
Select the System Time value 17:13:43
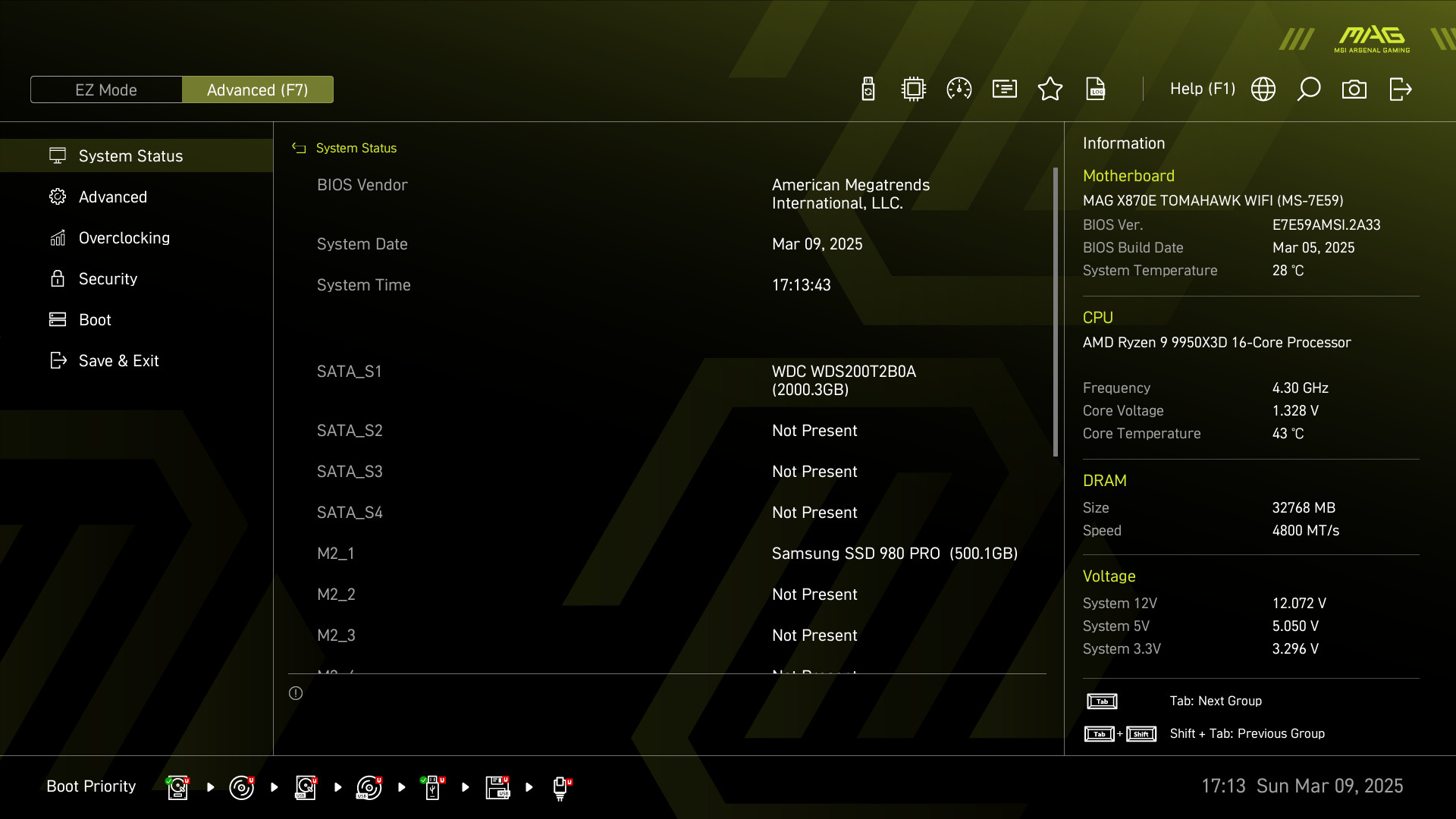[x=802, y=285]
